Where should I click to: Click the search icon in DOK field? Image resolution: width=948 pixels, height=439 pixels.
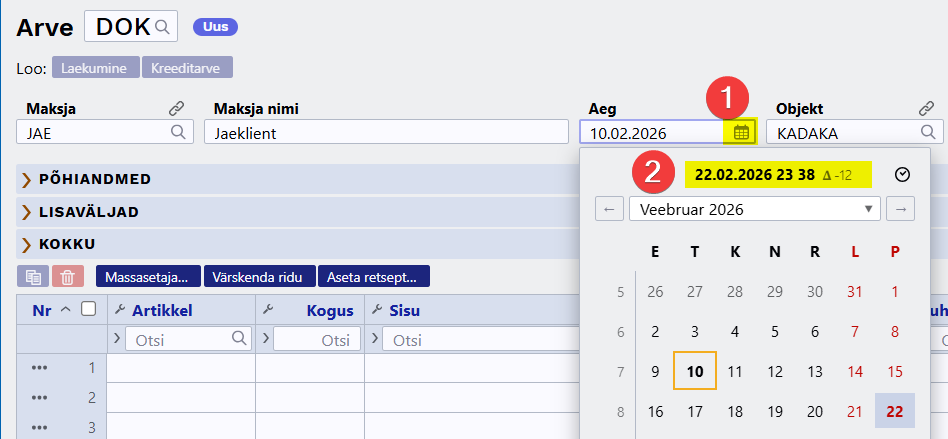pyautogui.click(x=162, y=27)
